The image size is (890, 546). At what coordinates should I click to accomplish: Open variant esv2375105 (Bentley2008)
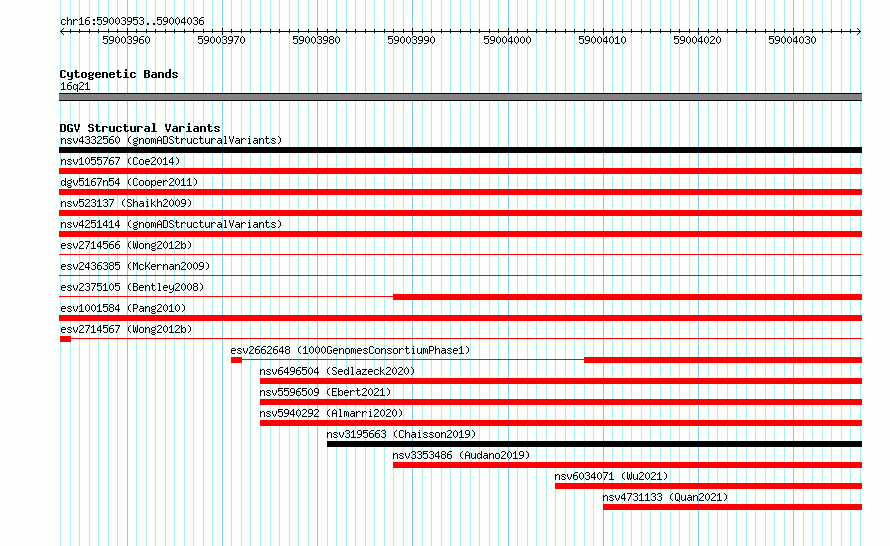[132, 287]
